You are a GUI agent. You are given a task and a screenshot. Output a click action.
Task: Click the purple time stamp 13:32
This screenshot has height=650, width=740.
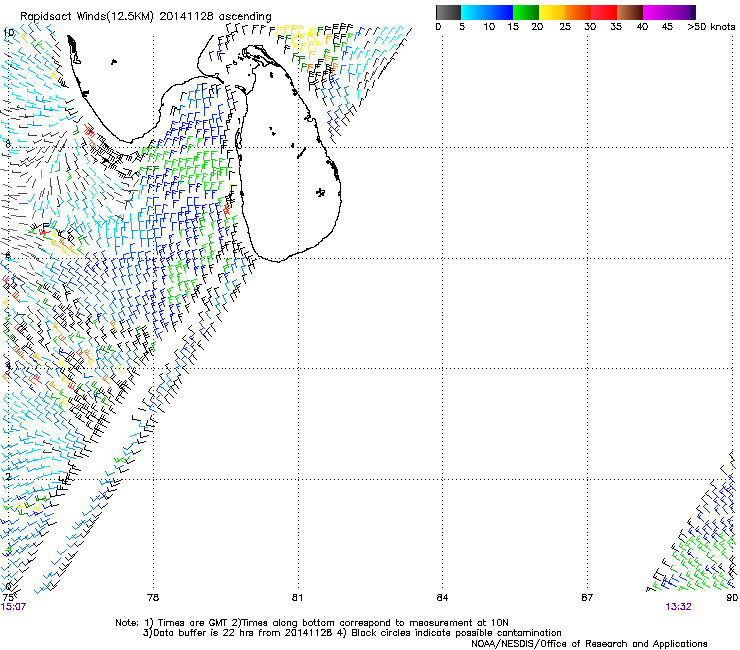coord(678,607)
